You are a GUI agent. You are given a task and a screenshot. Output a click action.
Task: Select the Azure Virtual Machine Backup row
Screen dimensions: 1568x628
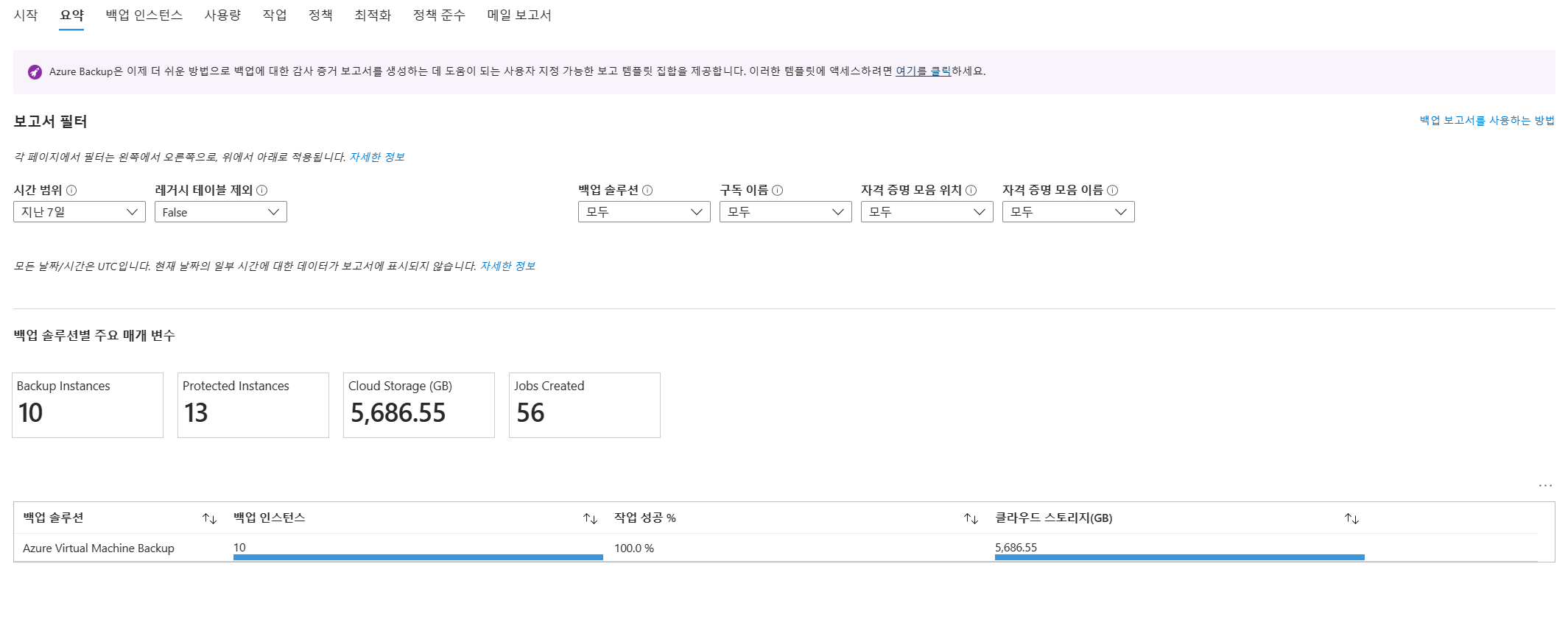[776, 548]
